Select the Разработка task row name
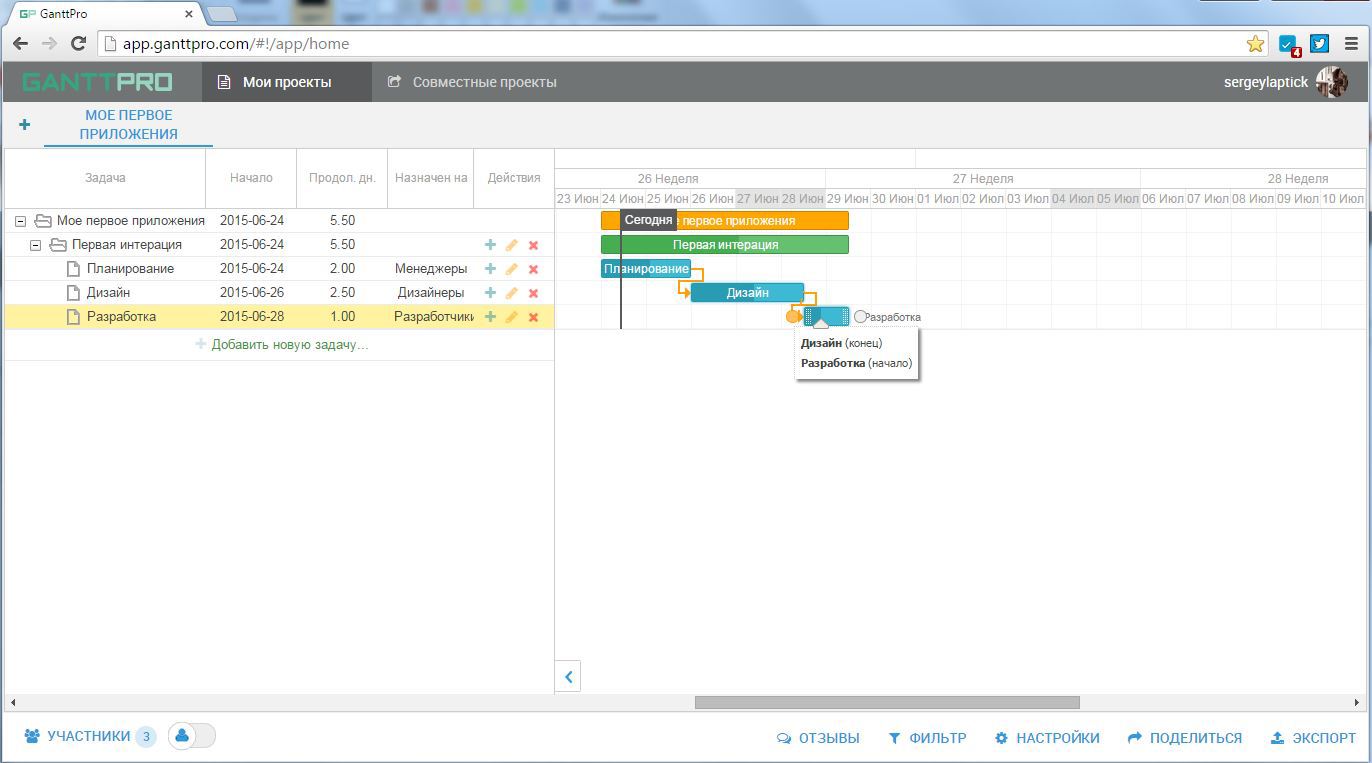This screenshot has width=1372, height=763. pyautogui.click(x=121, y=317)
